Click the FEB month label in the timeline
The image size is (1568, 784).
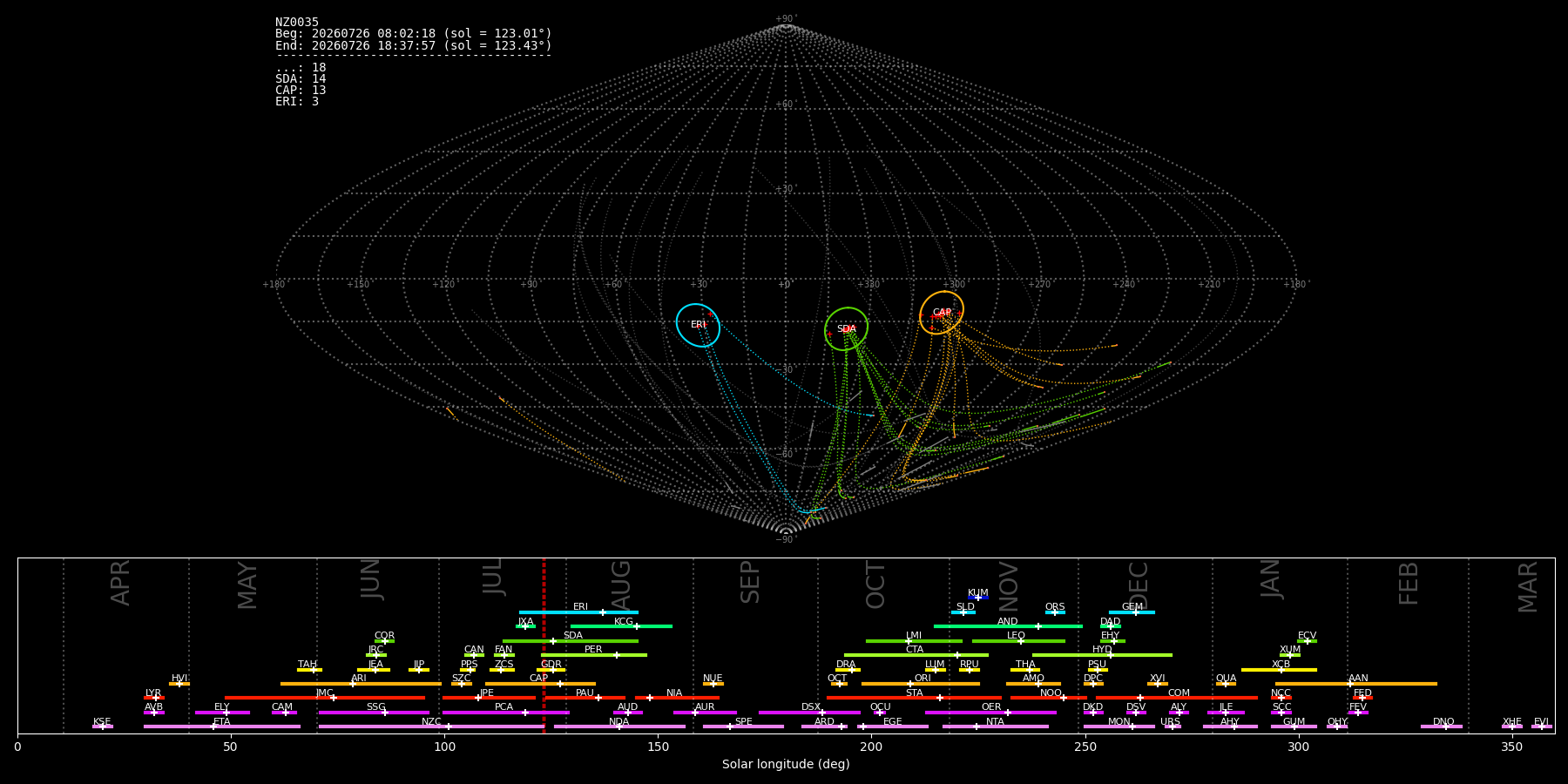(1409, 584)
